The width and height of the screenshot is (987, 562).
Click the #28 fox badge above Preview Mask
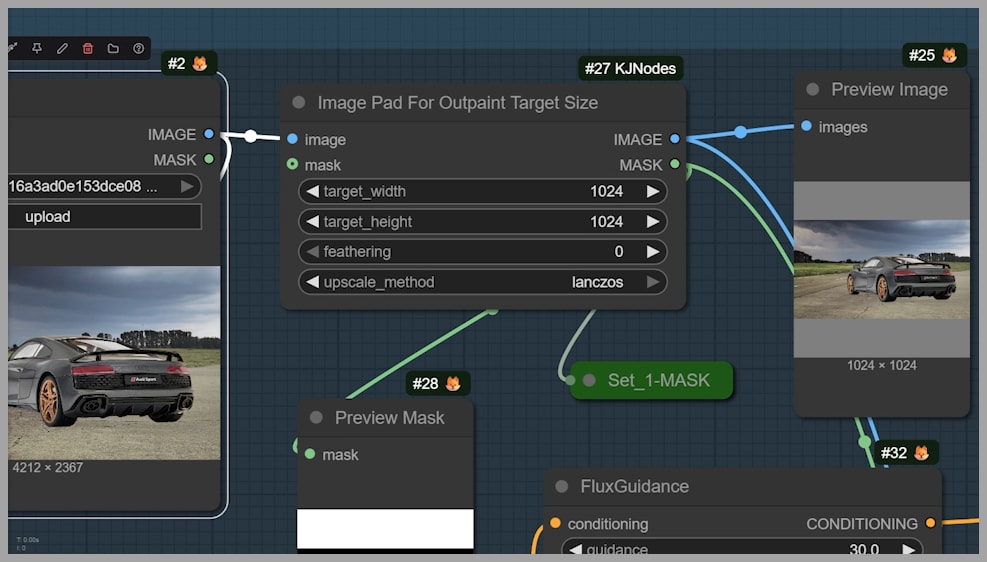438,384
